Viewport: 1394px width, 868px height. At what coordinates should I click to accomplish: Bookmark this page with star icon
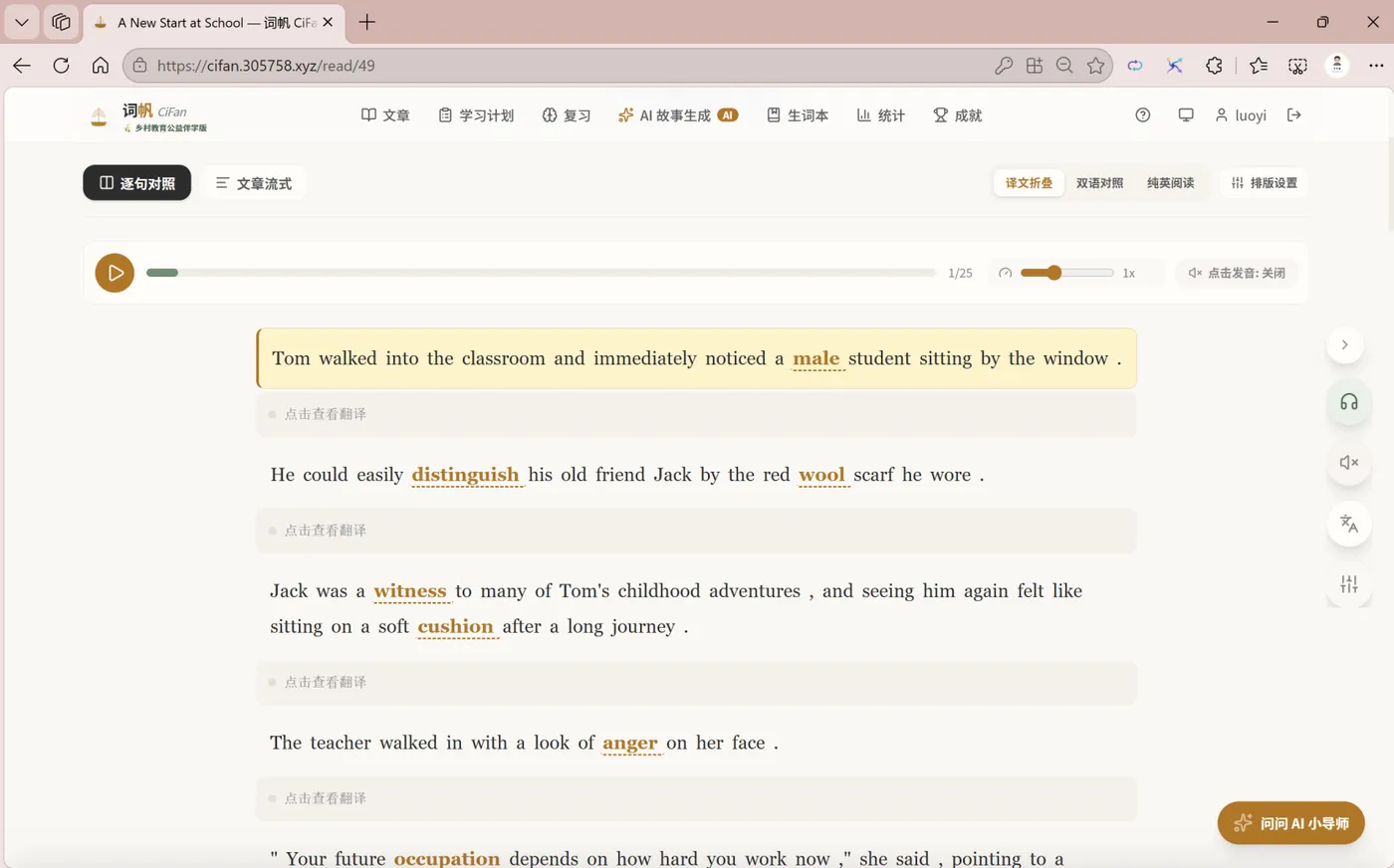point(1096,66)
